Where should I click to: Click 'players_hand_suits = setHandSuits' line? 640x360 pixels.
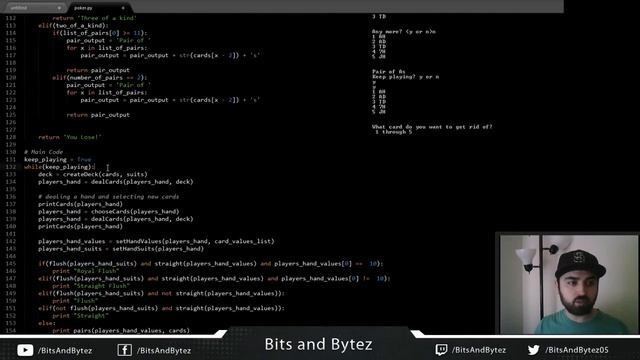(121, 249)
